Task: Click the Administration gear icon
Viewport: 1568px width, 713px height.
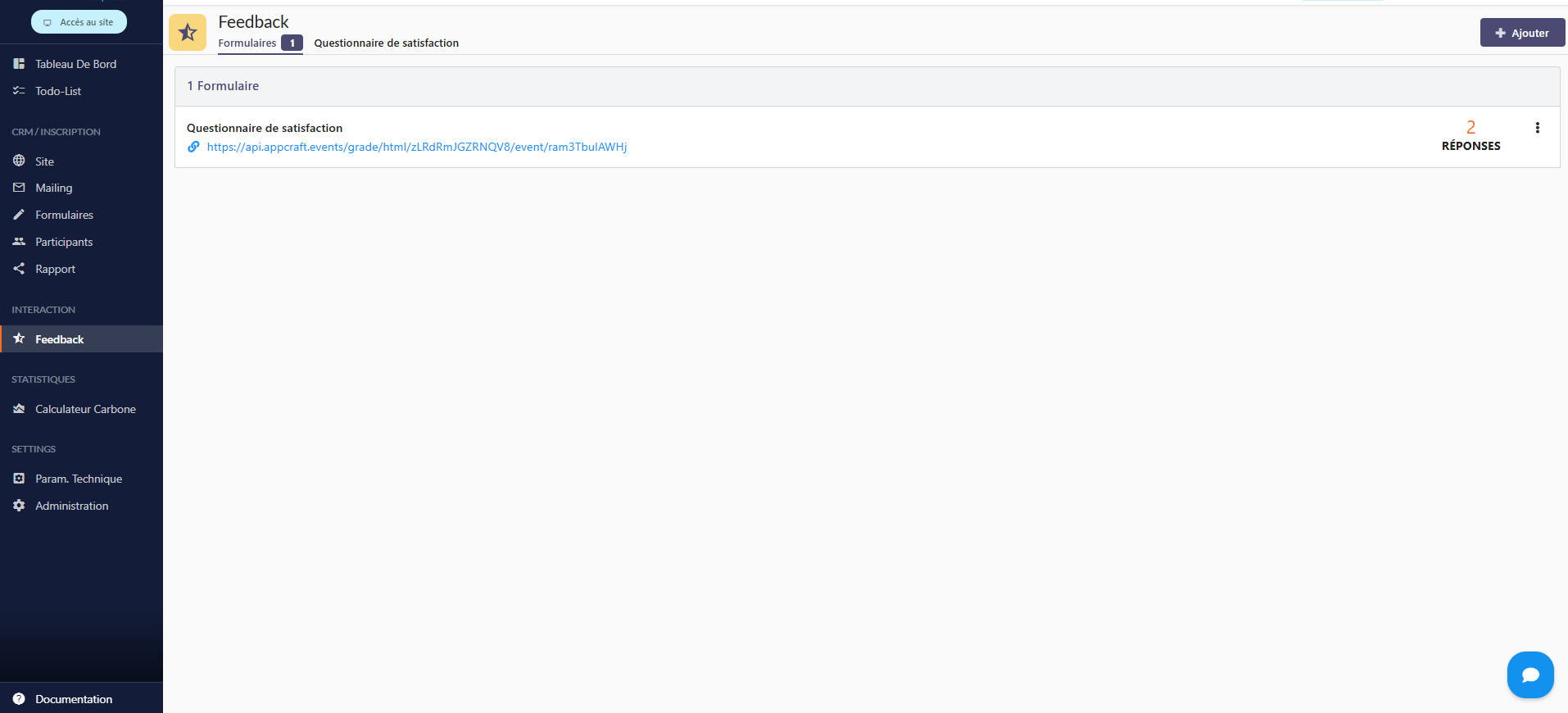Action: (19, 506)
